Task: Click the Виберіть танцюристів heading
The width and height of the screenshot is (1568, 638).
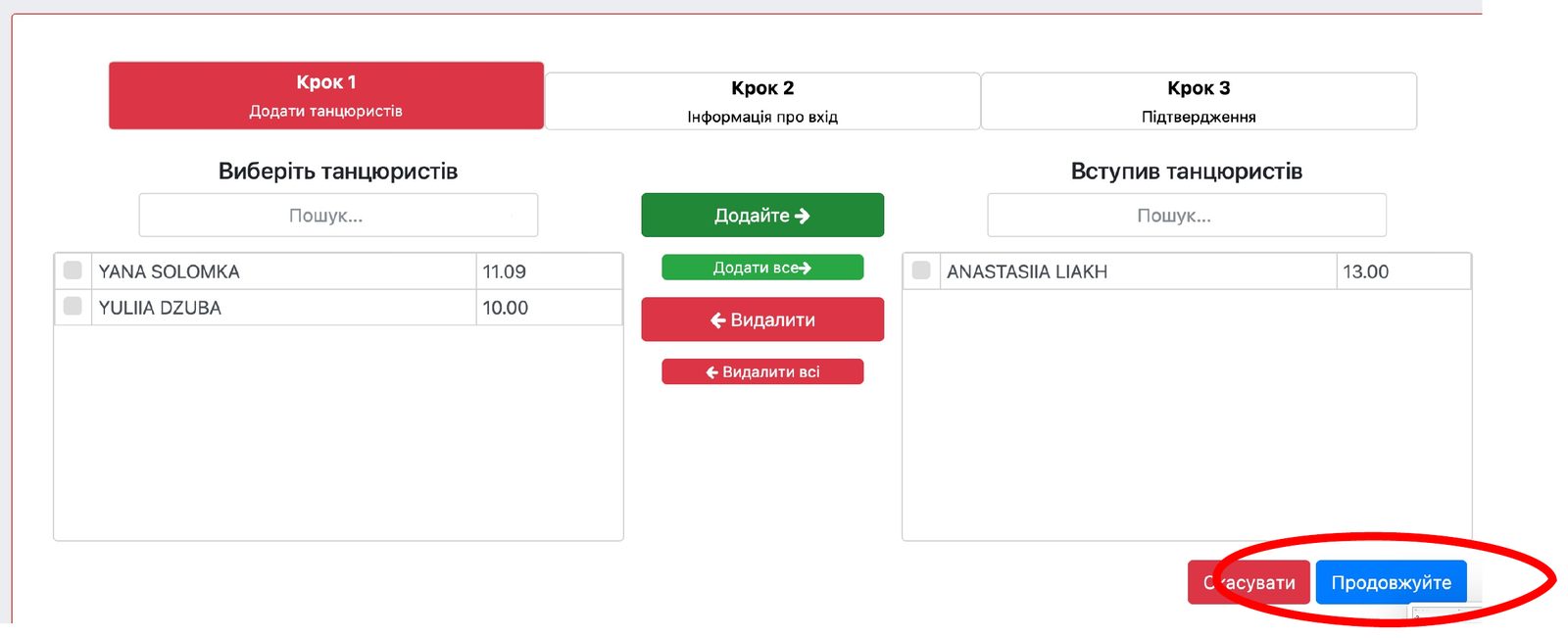Action: 338,172
